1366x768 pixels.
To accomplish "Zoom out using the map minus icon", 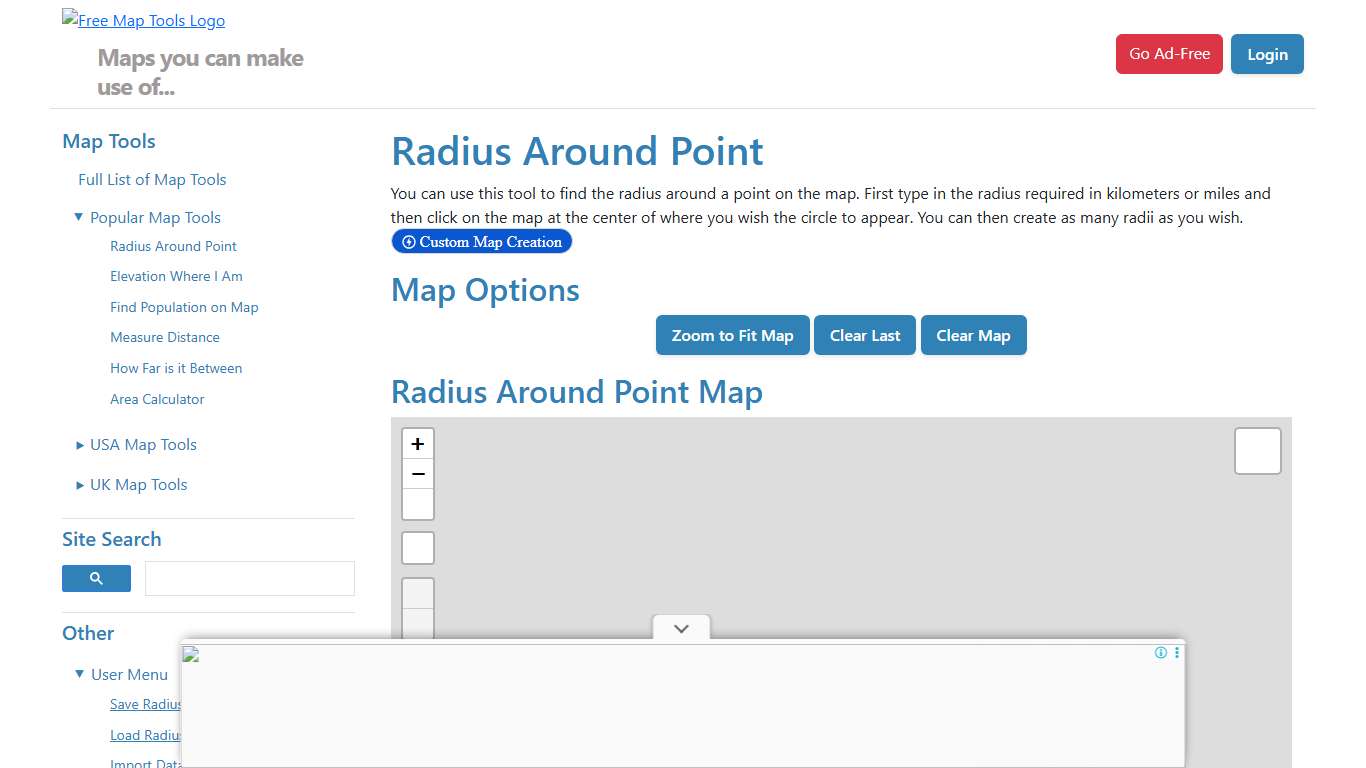I will pos(417,473).
